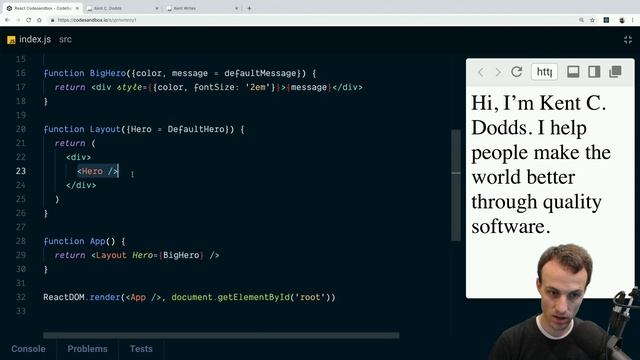Click the editor horizontal scrollbar

(x=221, y=336)
